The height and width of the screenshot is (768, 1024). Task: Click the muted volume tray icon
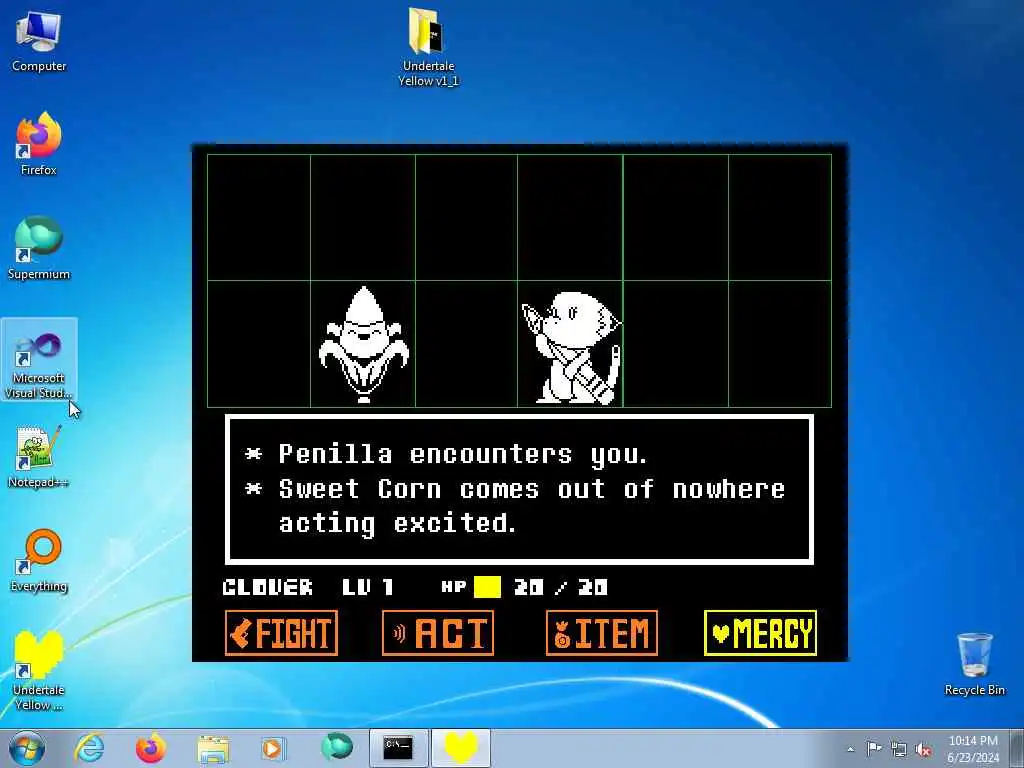pos(923,749)
